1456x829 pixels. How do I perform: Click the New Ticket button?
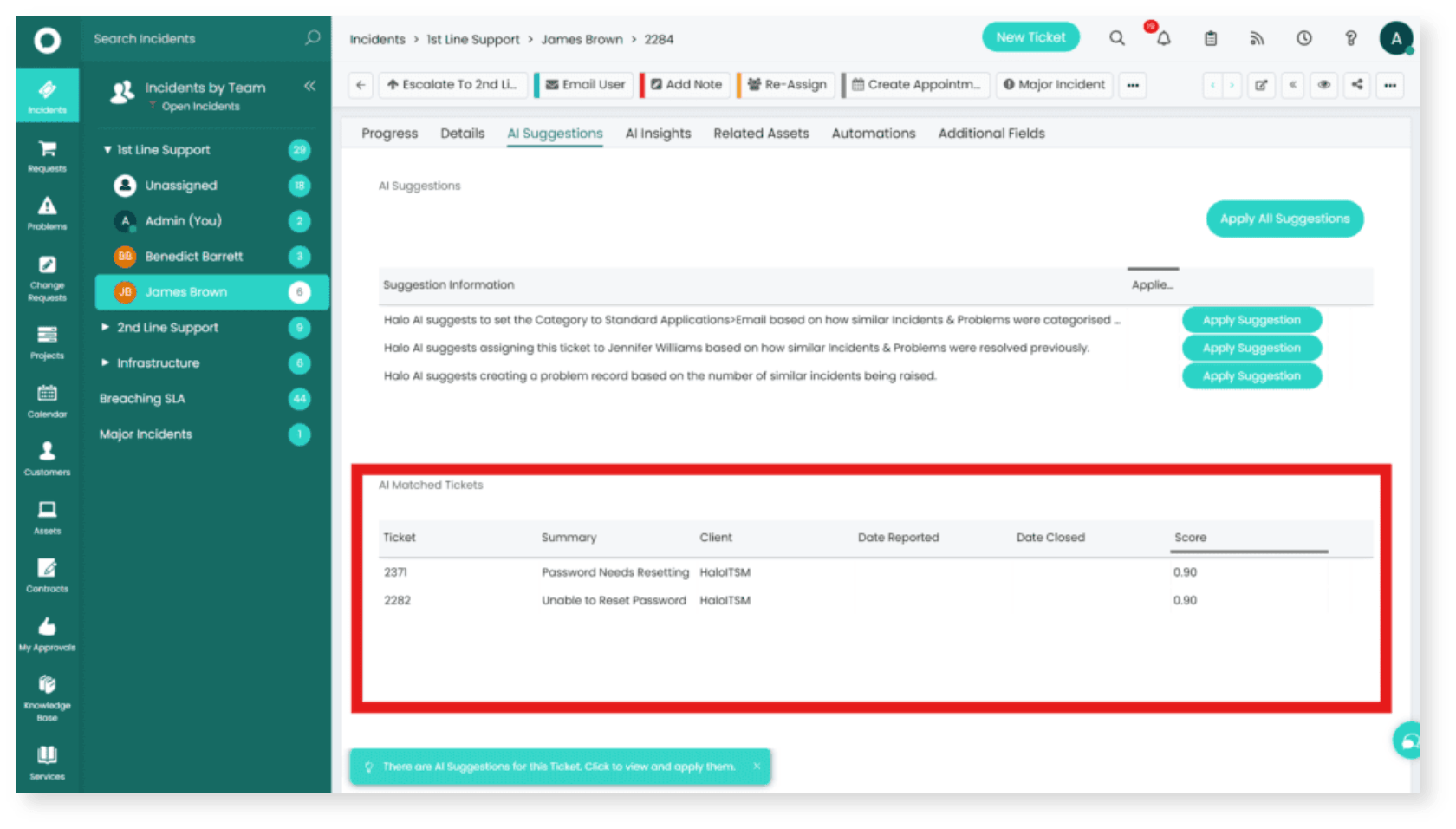(1030, 37)
